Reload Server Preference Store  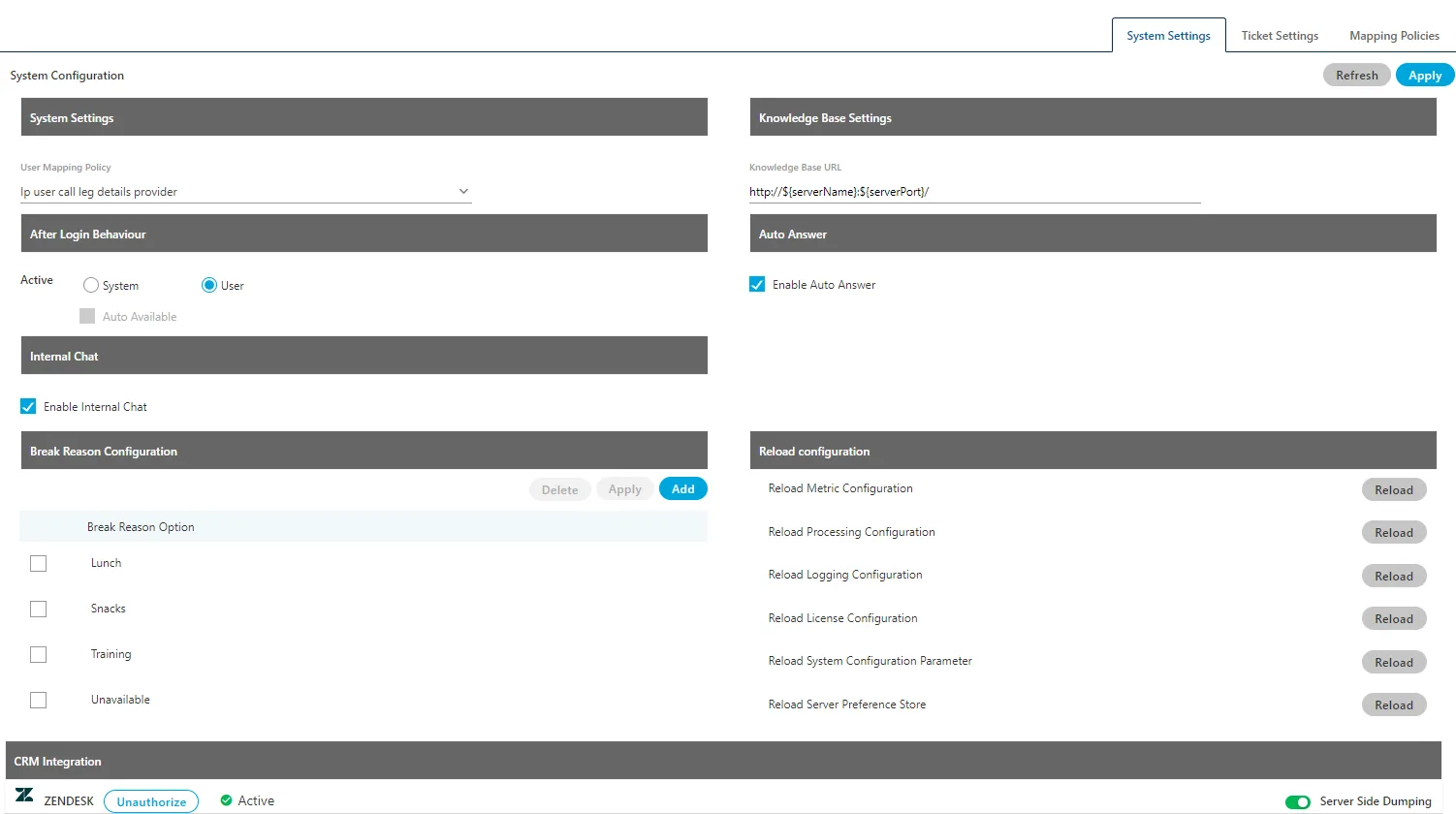[1394, 705]
